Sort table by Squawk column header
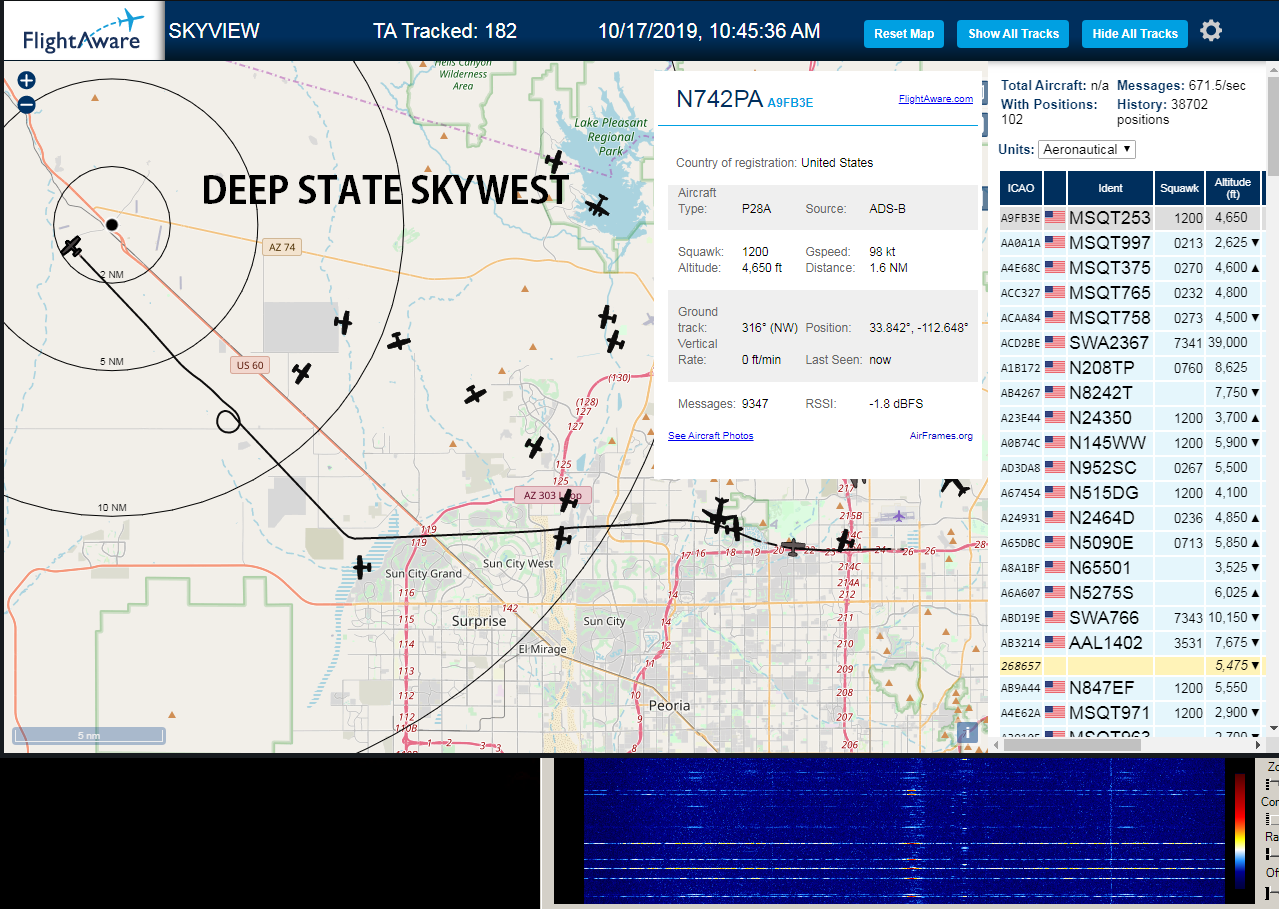Image resolution: width=1279 pixels, height=909 pixels. click(x=1179, y=188)
